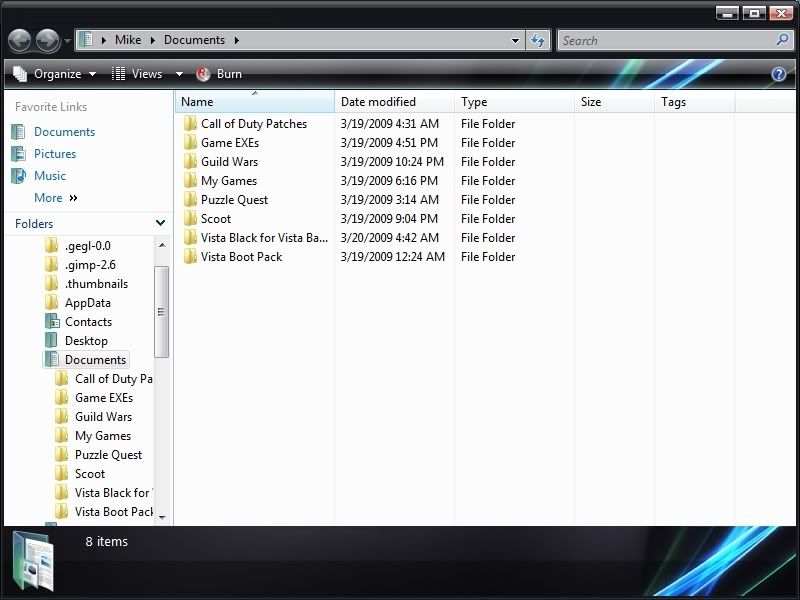Image resolution: width=800 pixels, height=600 pixels.
Task: Select Documents in the address breadcrumb
Action: [194, 40]
